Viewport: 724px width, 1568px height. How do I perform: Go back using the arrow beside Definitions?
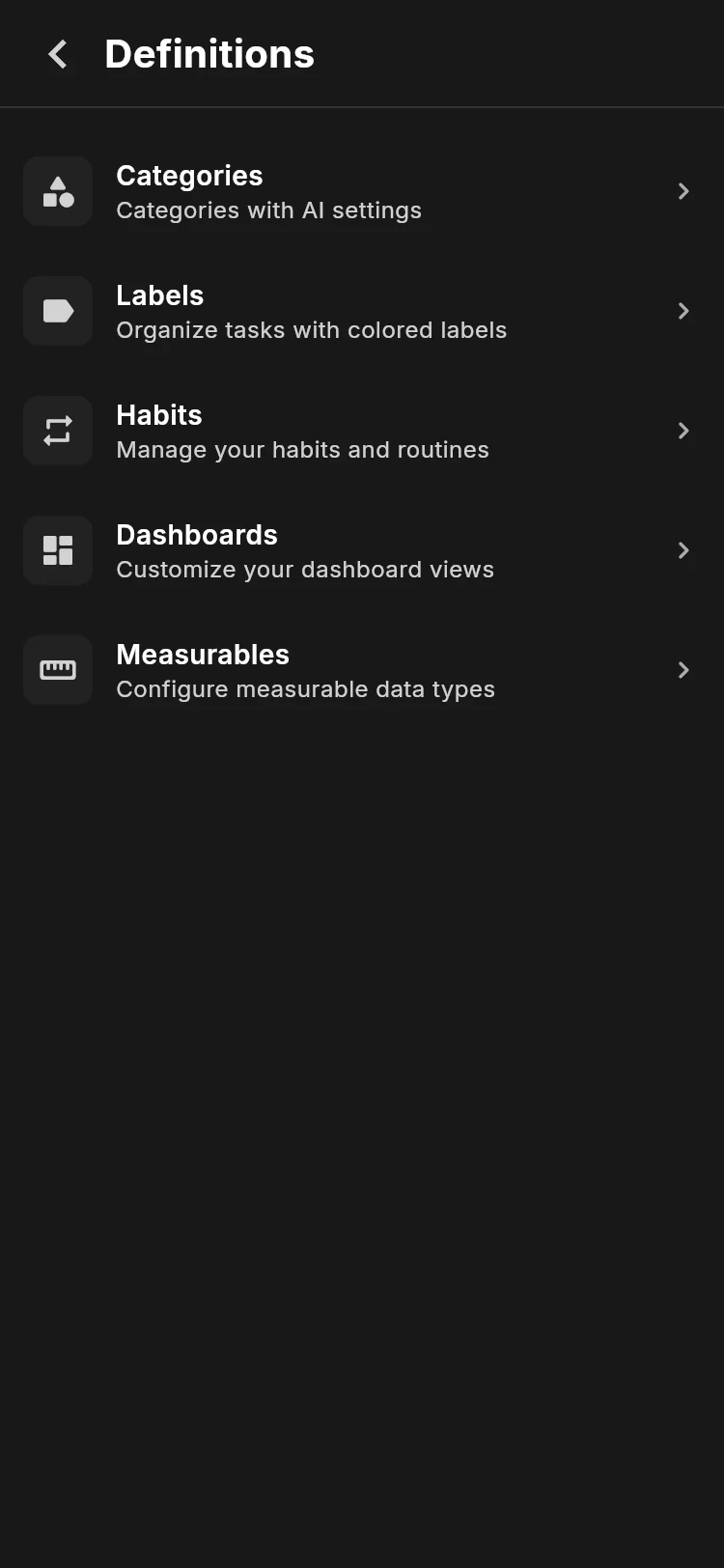[58, 54]
